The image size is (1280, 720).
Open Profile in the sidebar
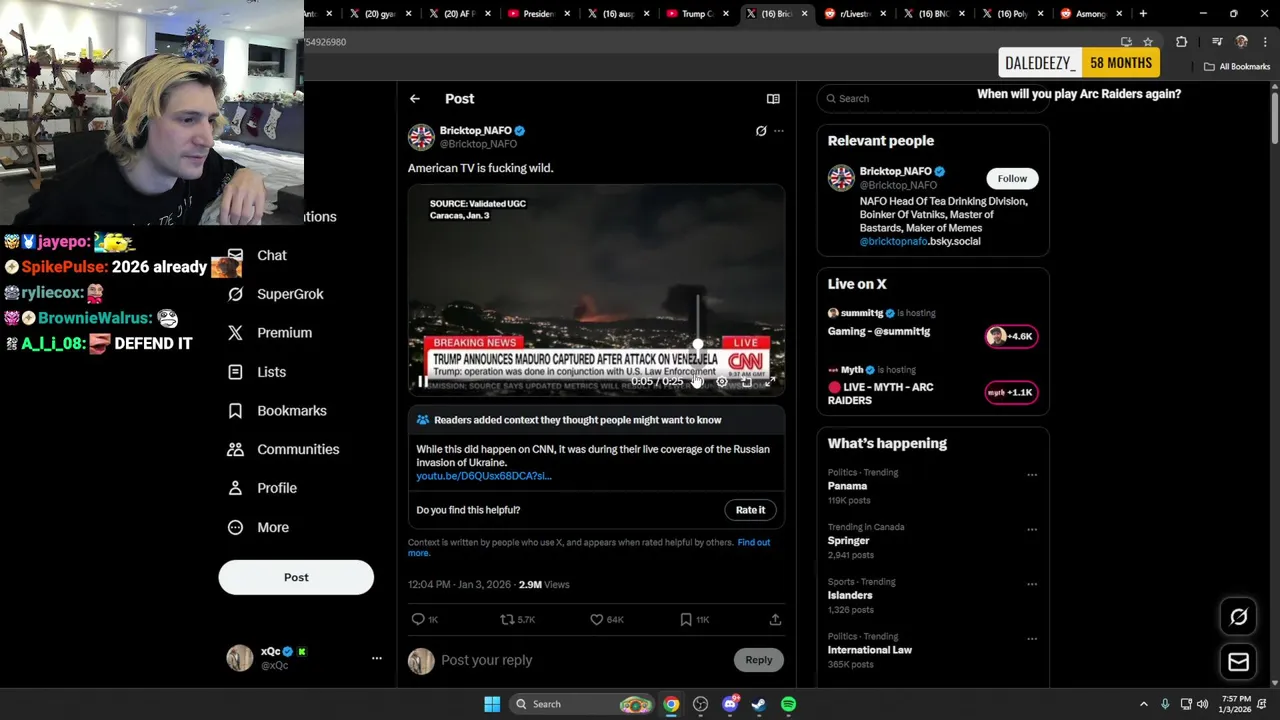pyautogui.click(x=262, y=488)
